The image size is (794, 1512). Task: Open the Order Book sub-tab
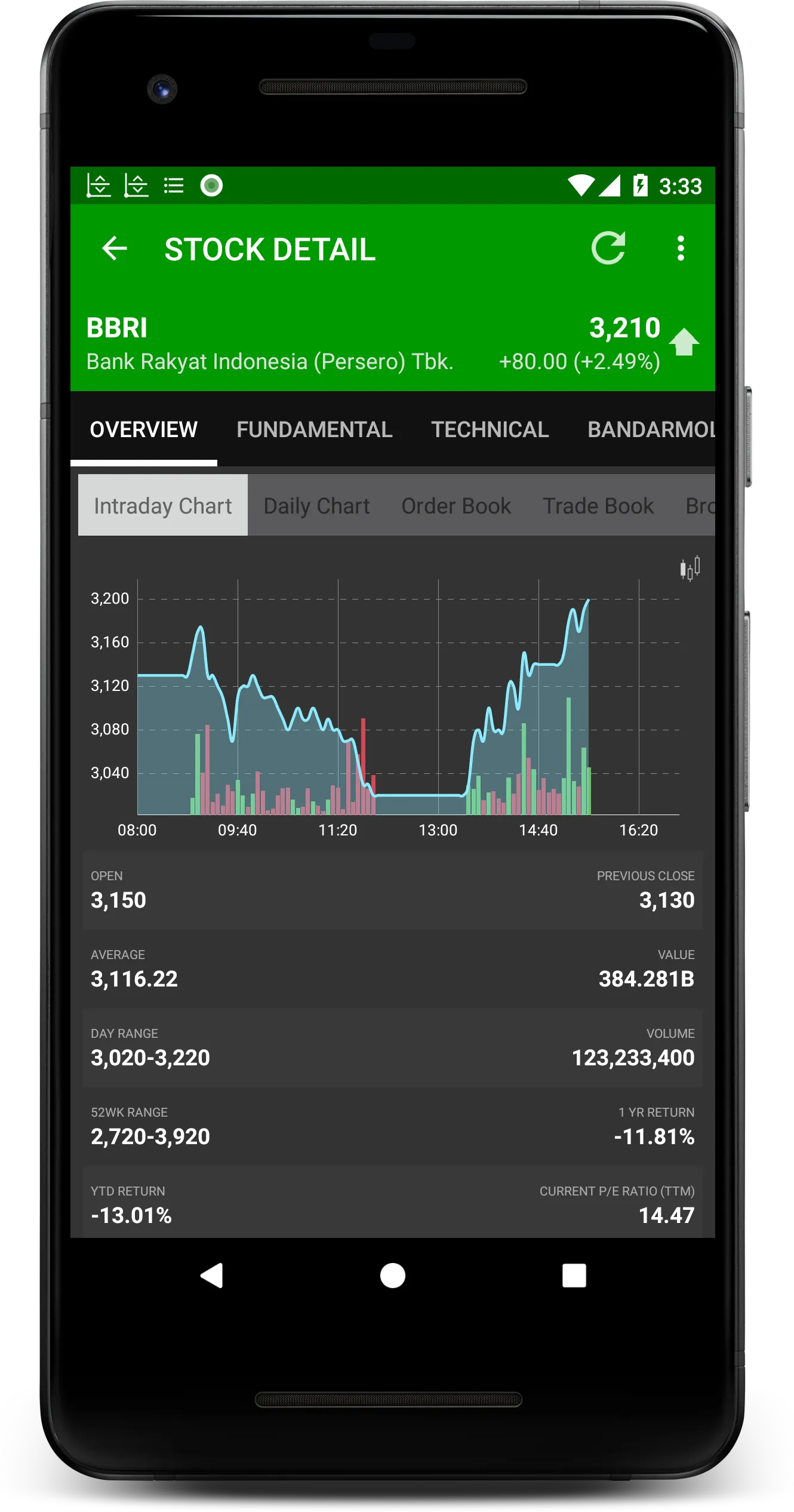tap(456, 505)
